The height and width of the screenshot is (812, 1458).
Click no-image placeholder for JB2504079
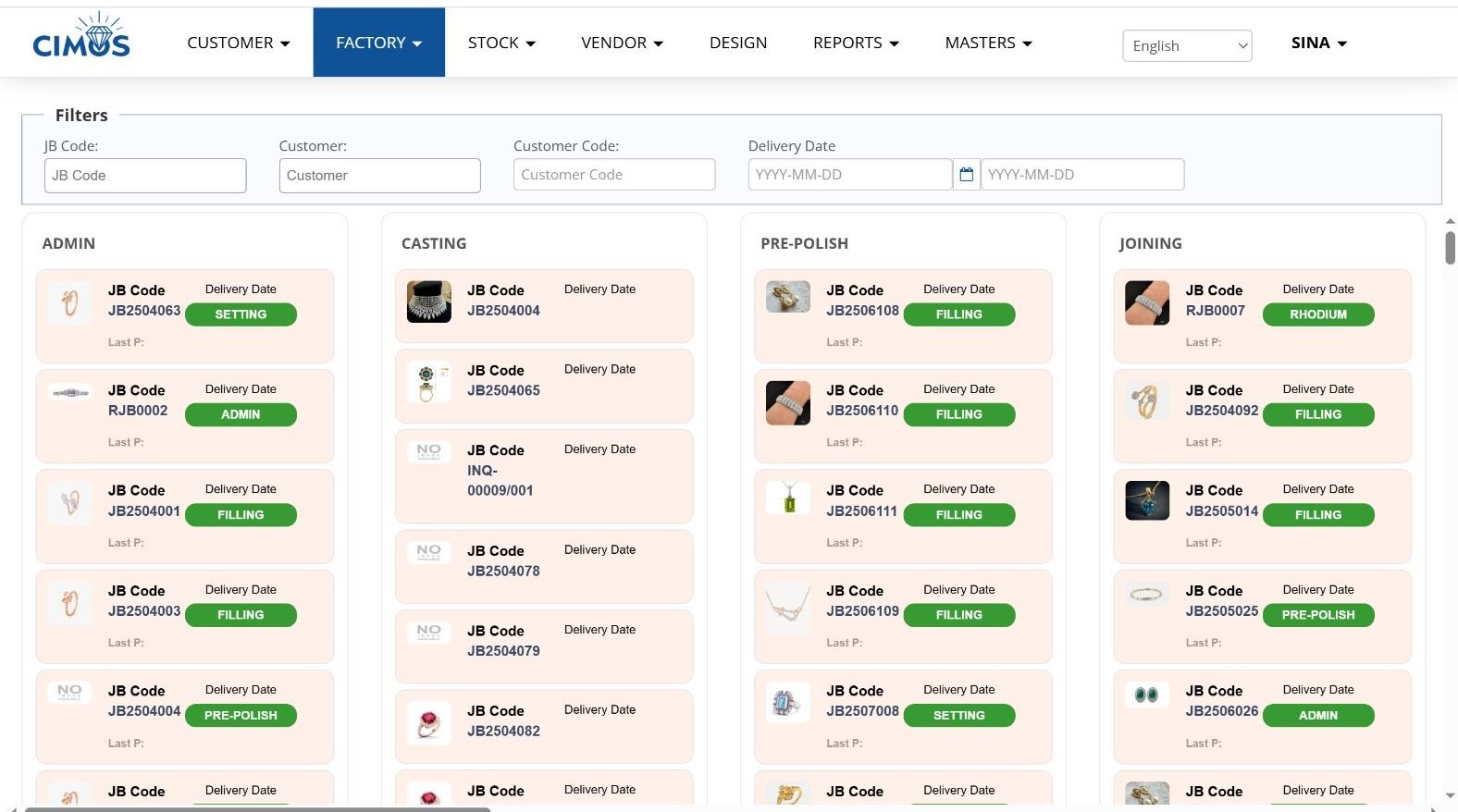pyautogui.click(x=429, y=633)
